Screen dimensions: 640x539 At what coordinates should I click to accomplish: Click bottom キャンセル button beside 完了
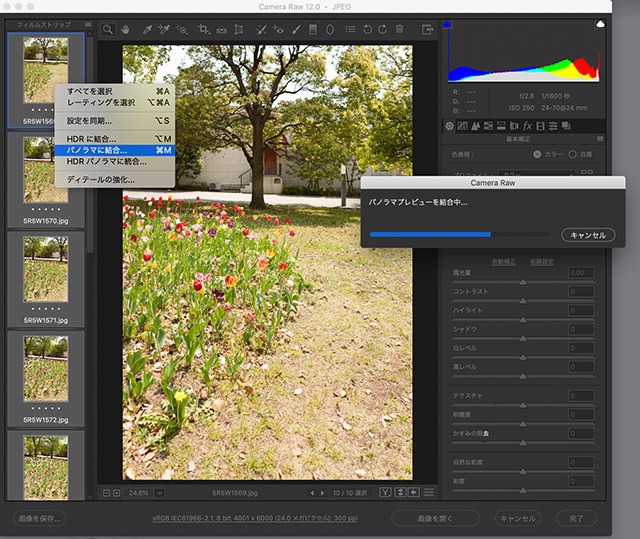[518, 519]
